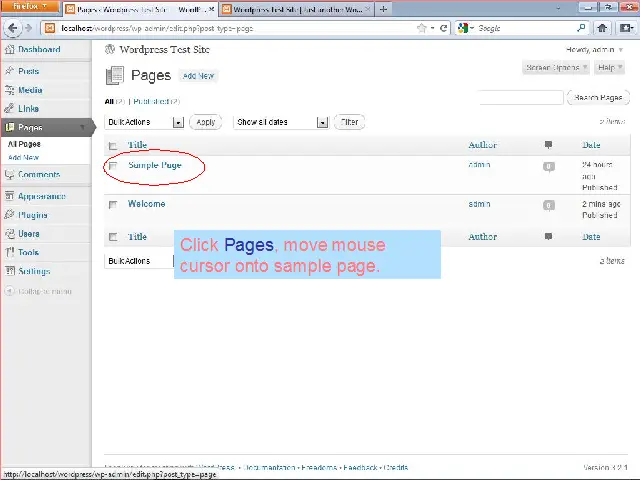
Task: Click the Add New button beside Pages heading
Action: [198, 76]
